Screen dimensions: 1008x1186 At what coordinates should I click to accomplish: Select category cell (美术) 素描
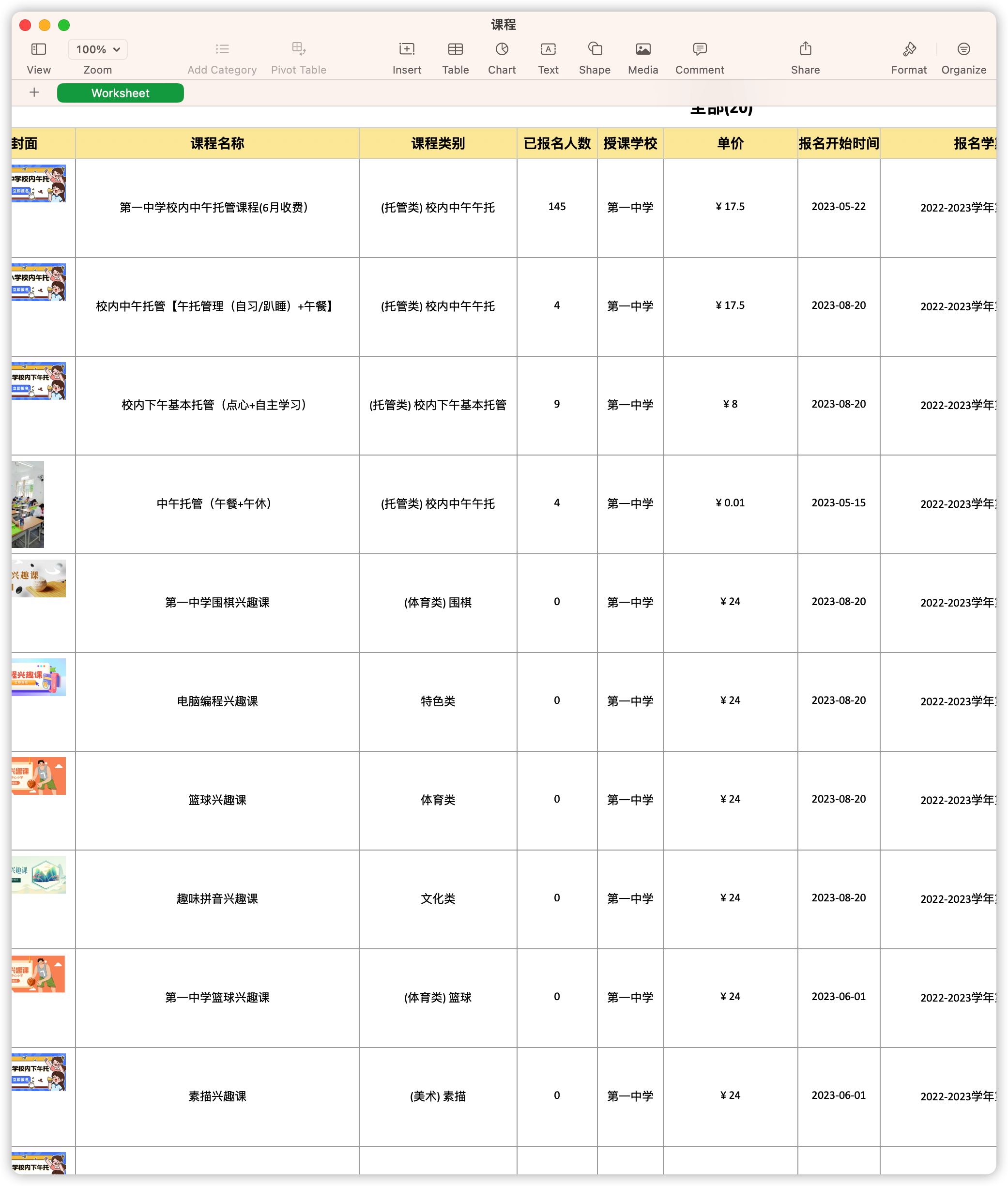[x=438, y=1097]
